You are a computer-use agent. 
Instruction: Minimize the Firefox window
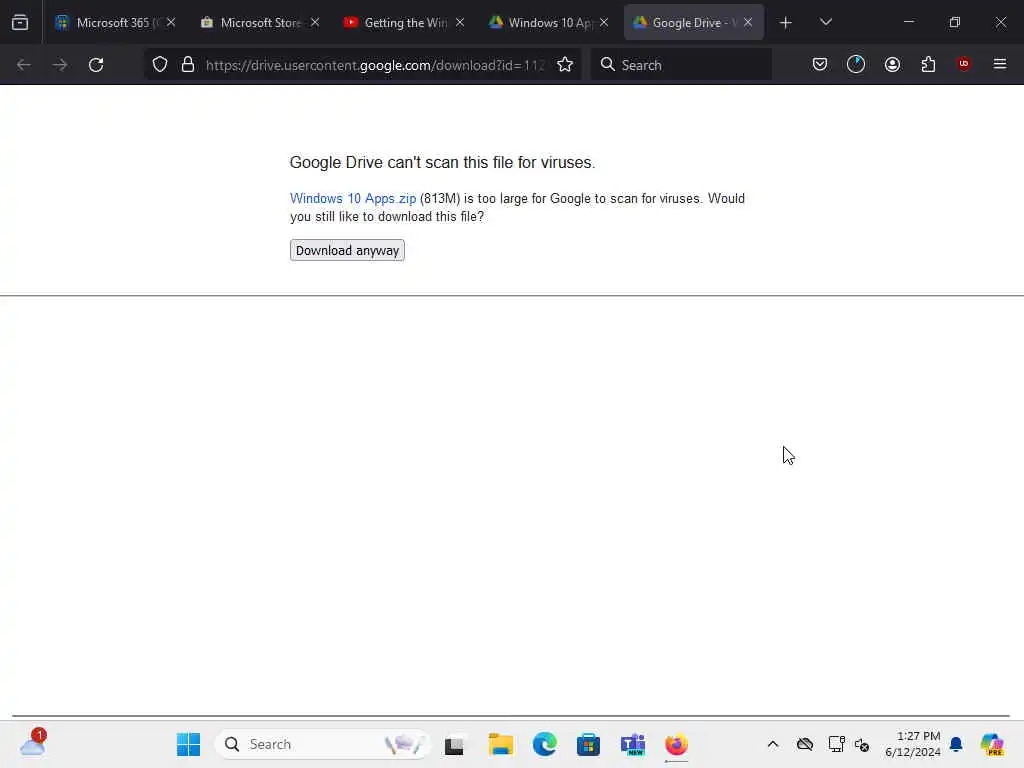tap(908, 22)
